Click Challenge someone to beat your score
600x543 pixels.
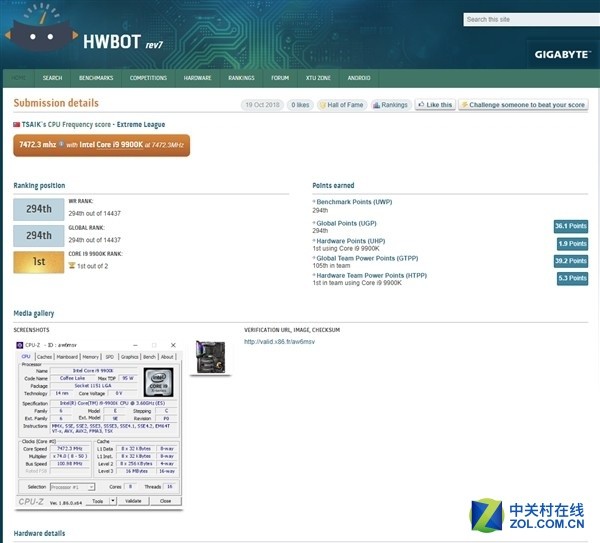(523, 104)
